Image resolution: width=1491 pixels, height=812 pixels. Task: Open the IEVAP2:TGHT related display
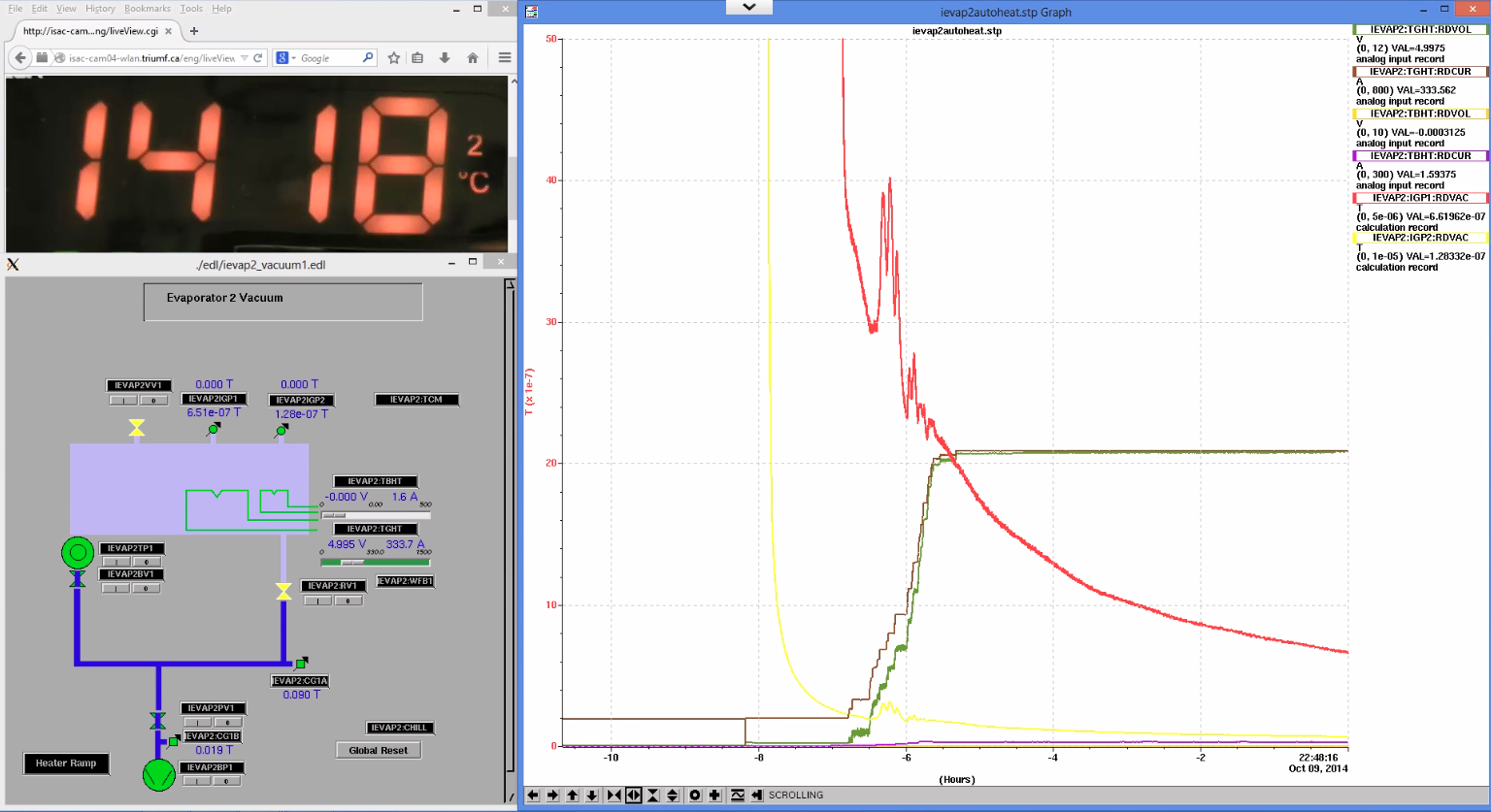pos(376,529)
